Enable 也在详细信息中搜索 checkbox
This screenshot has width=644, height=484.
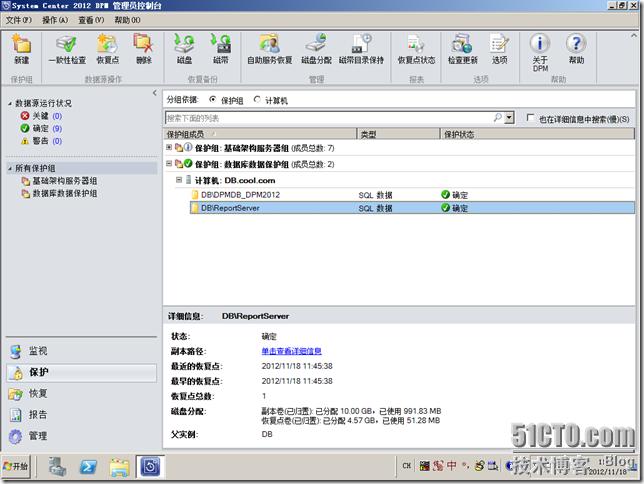click(530, 118)
